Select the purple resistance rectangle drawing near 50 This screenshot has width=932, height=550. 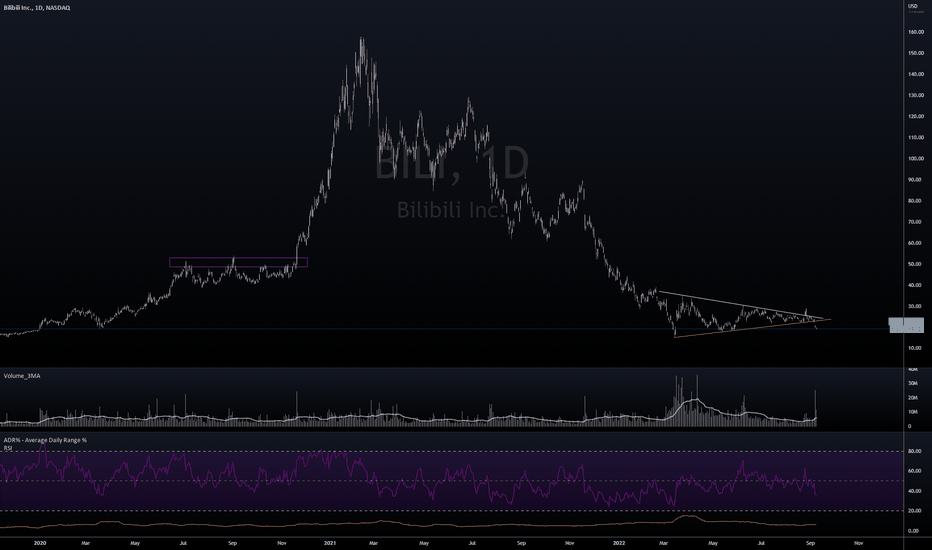point(238,262)
